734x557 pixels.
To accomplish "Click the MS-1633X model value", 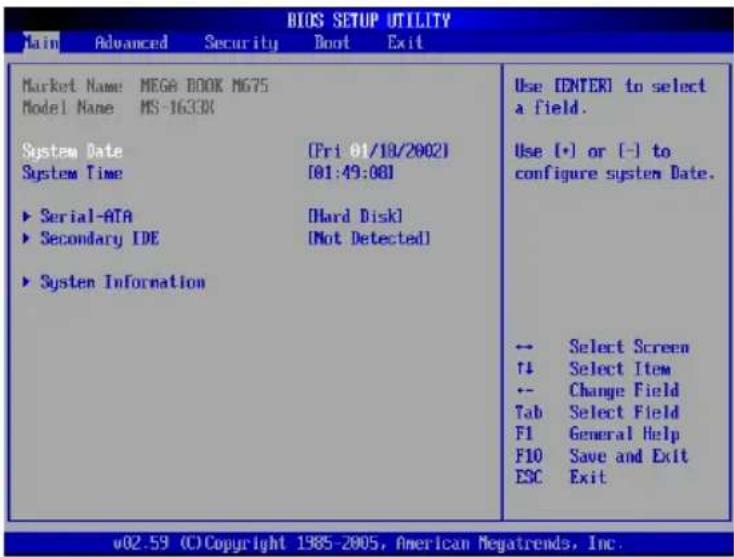I will (x=177, y=108).
